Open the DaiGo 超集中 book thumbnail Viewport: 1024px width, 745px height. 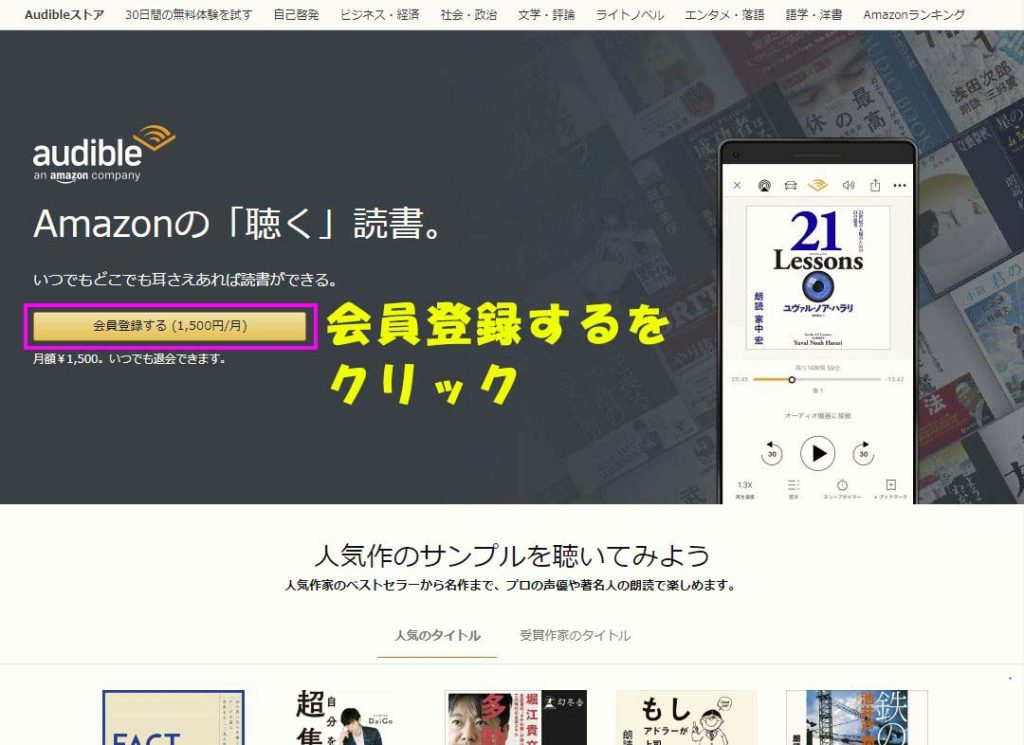[x=345, y=718]
